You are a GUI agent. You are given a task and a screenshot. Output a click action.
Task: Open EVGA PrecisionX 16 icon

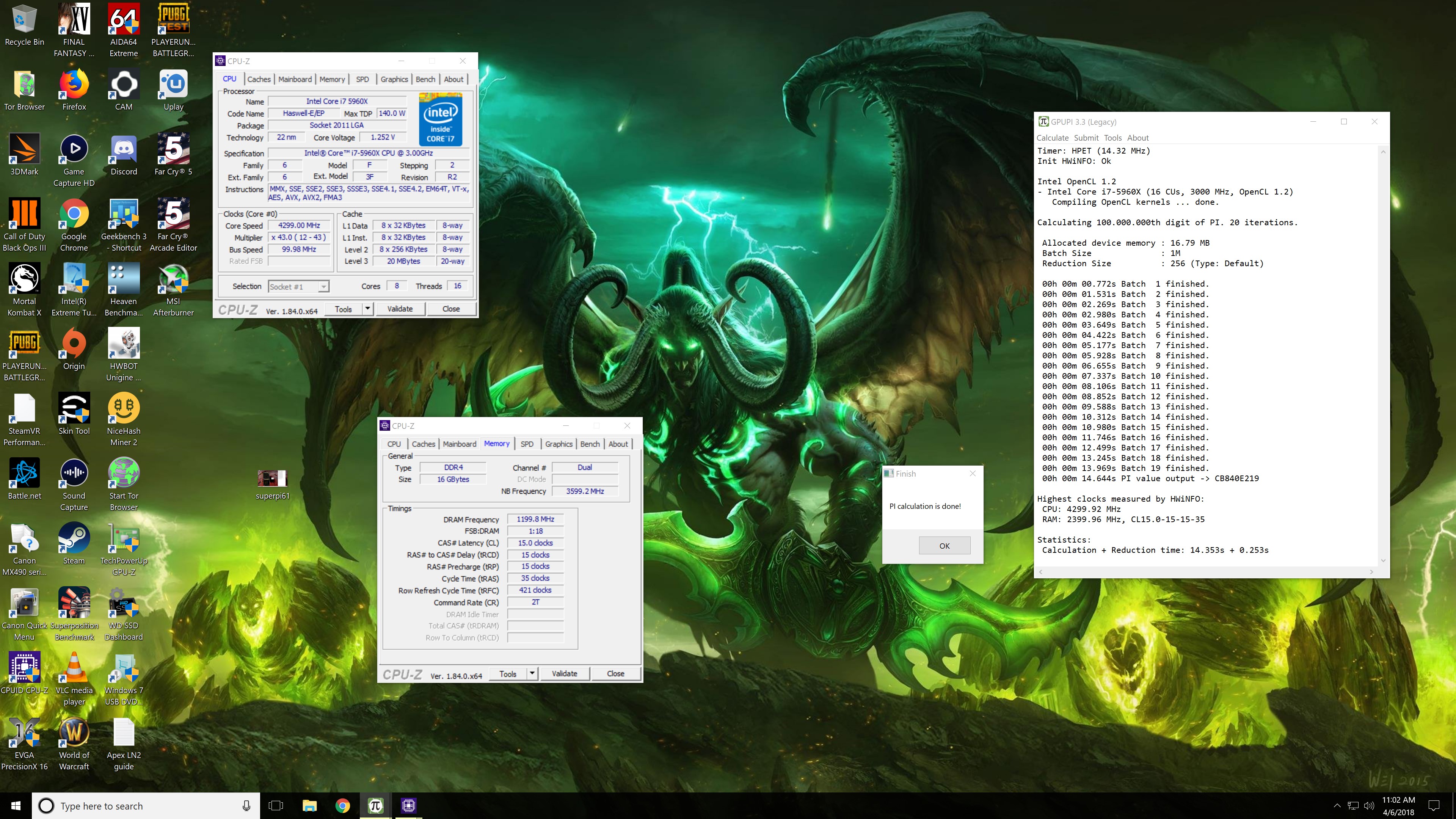click(24, 744)
